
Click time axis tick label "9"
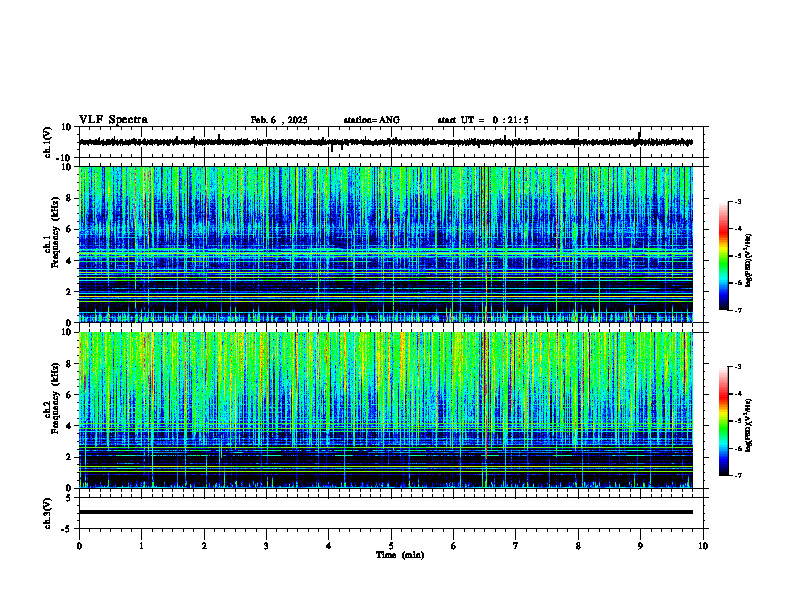coord(640,546)
